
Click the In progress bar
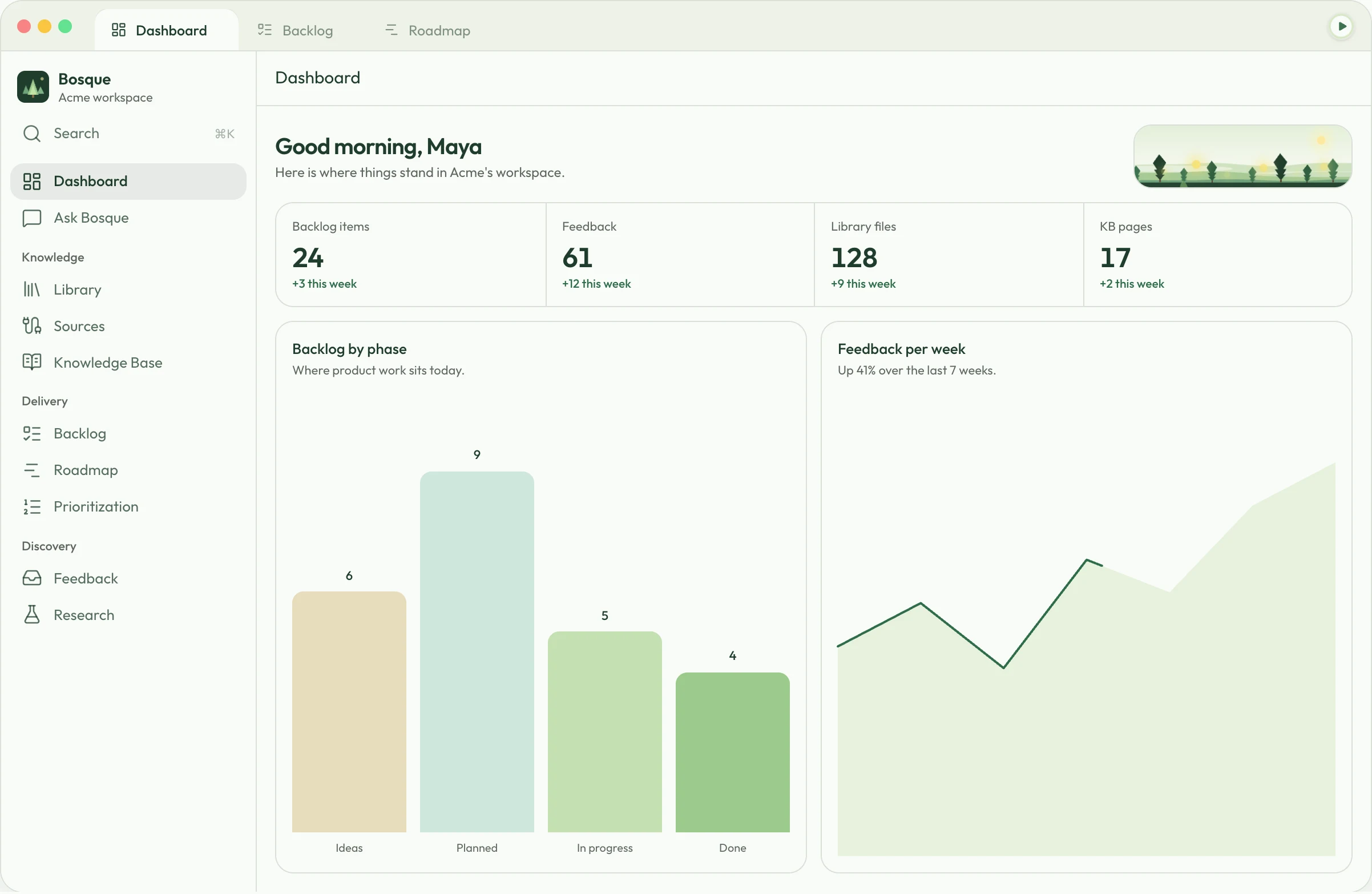pyautogui.click(x=605, y=733)
